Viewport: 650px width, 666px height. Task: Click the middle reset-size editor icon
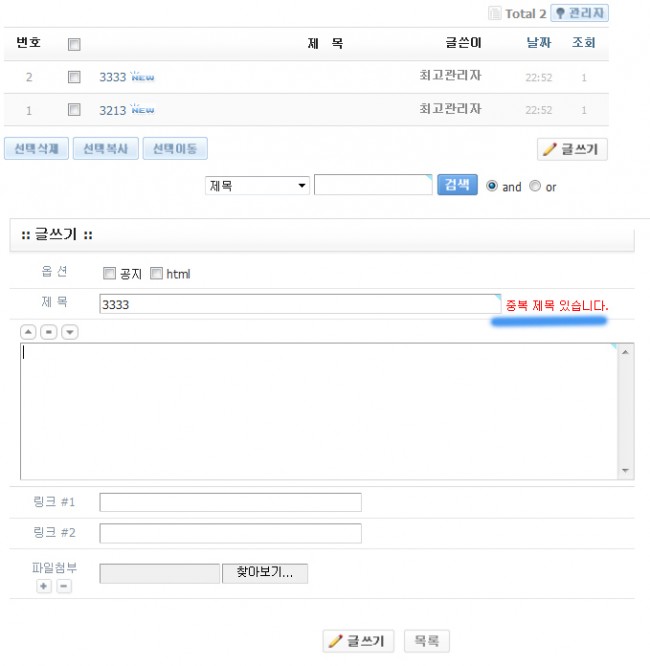pyautogui.click(x=49, y=332)
